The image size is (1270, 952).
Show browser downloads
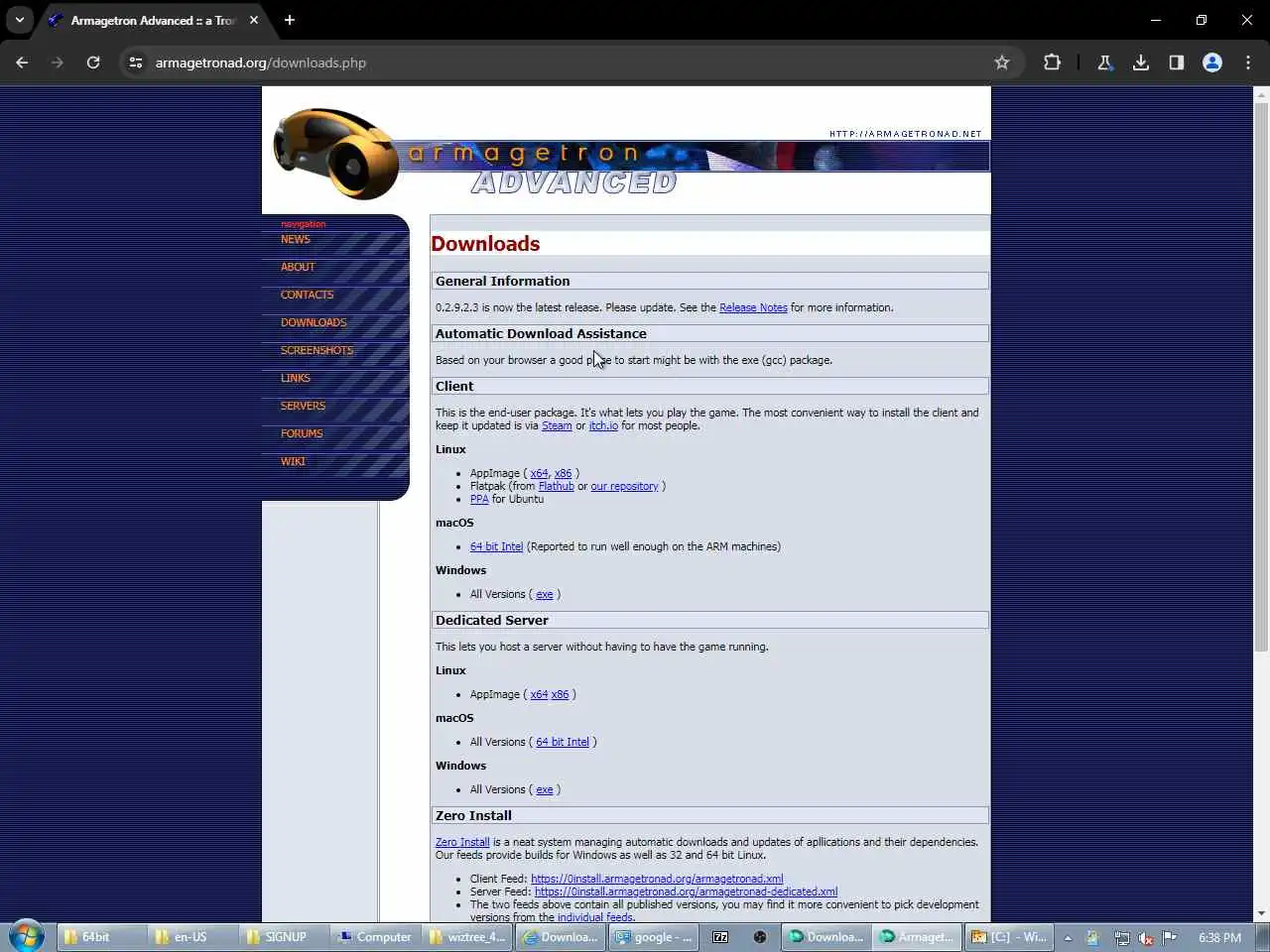[x=1141, y=62]
